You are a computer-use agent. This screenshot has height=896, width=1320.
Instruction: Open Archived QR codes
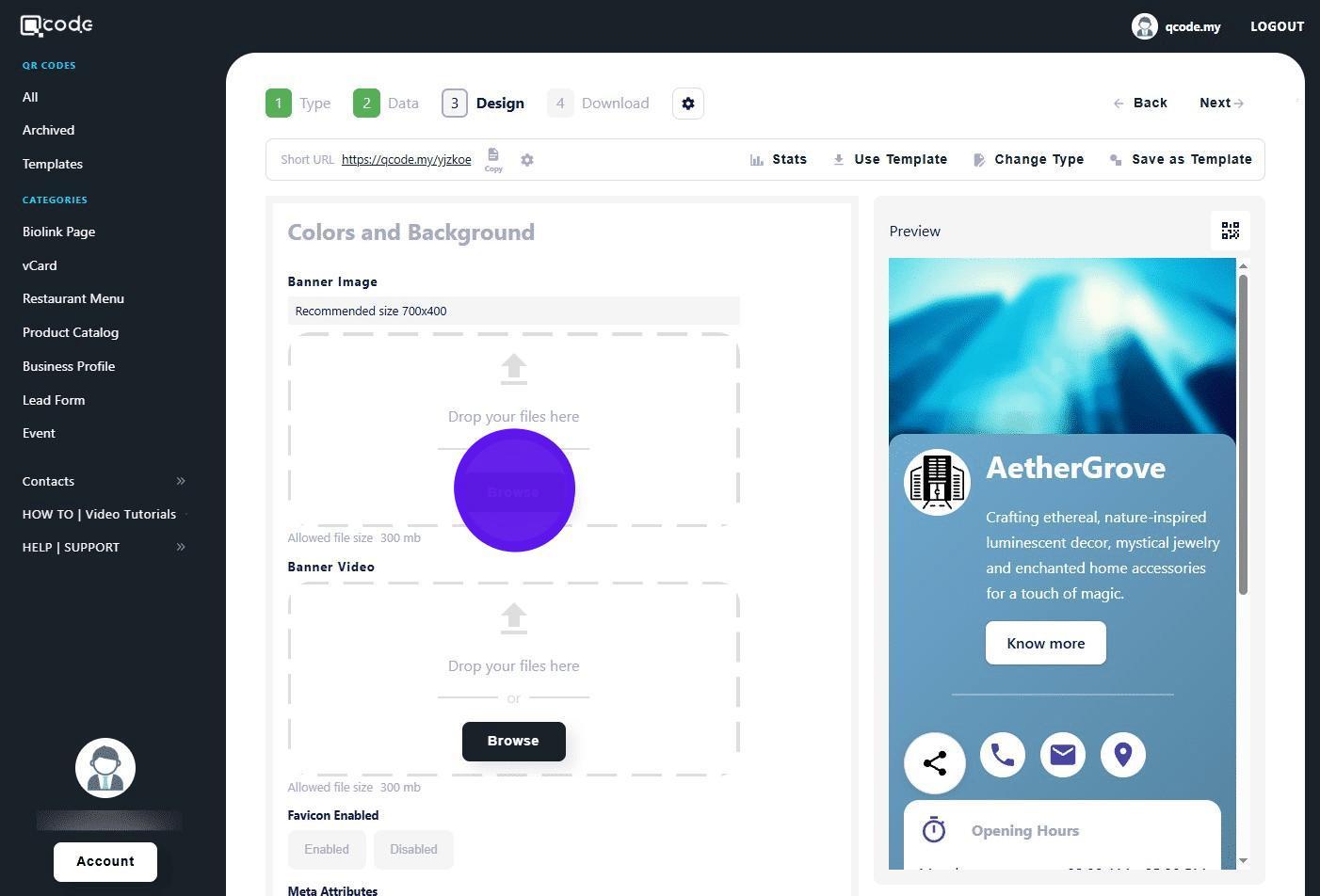click(48, 130)
